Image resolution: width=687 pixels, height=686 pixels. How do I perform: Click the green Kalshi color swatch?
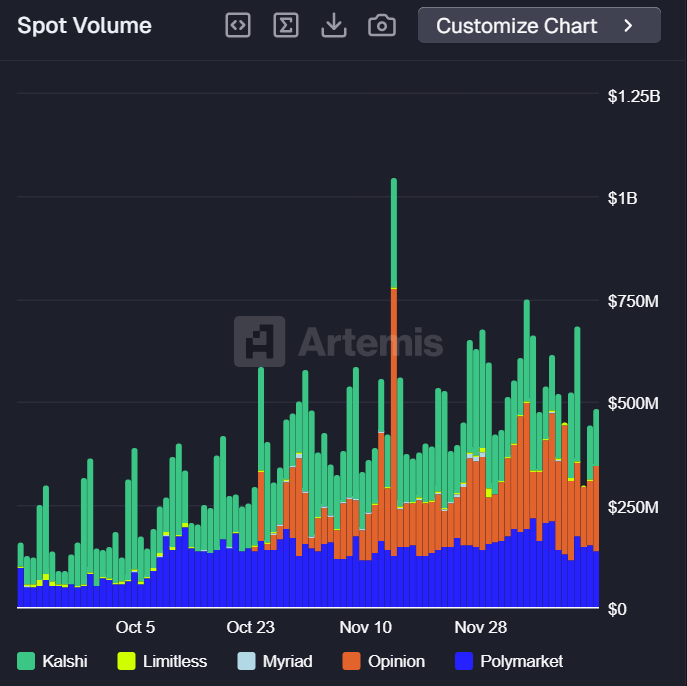tap(26, 661)
